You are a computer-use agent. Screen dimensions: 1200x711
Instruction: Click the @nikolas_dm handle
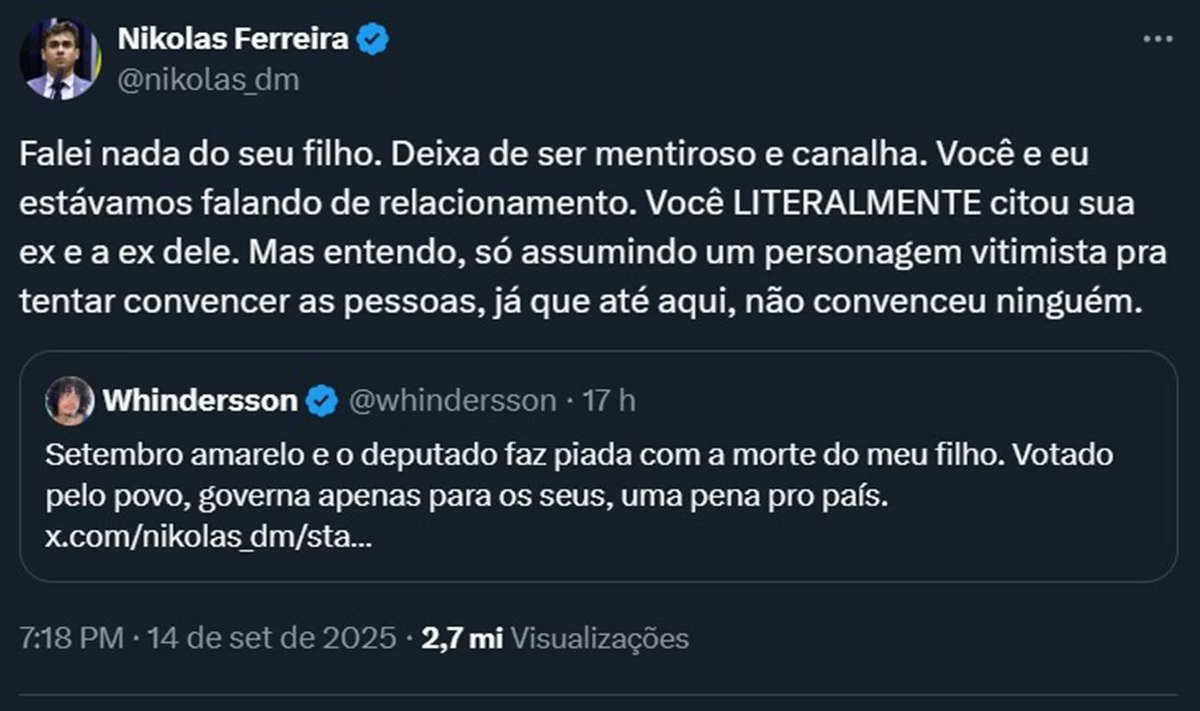point(208,80)
